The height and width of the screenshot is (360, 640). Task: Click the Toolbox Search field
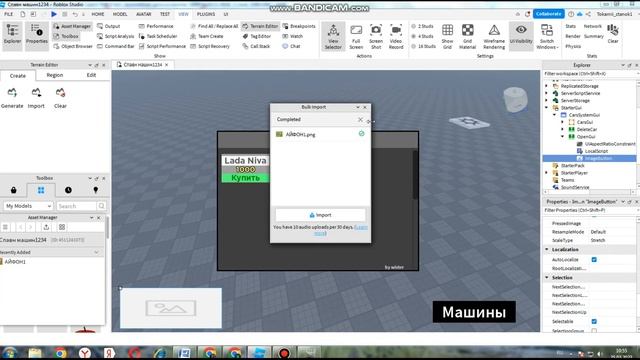(x=77, y=206)
